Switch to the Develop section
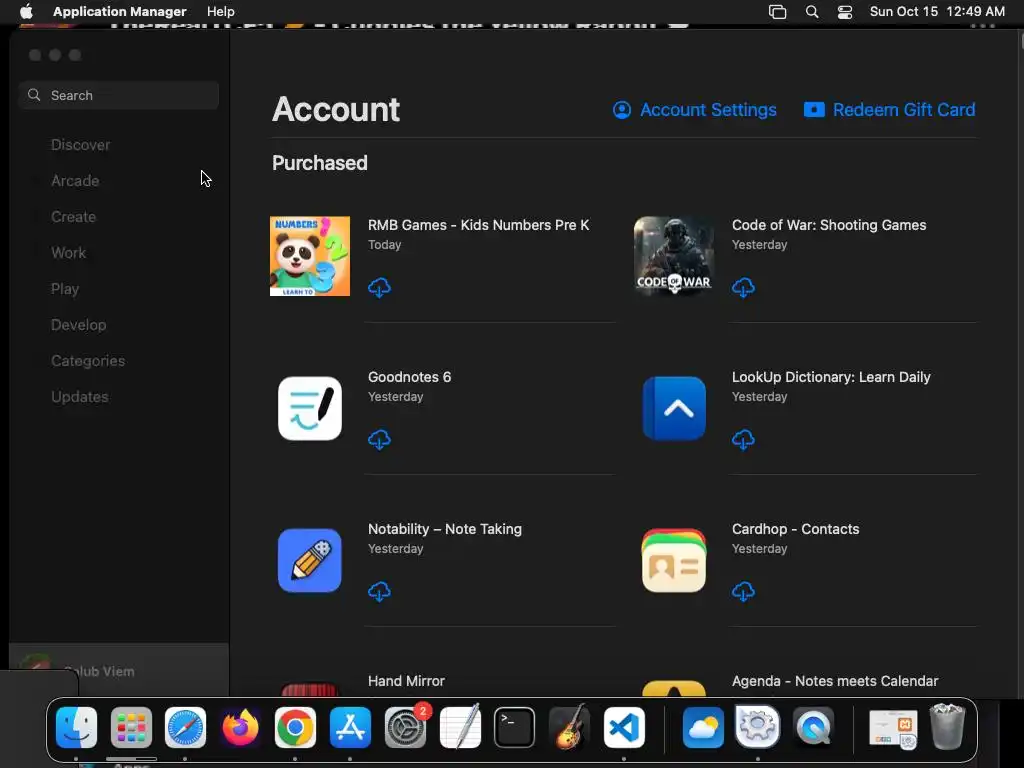This screenshot has height=768, width=1024. [78, 325]
